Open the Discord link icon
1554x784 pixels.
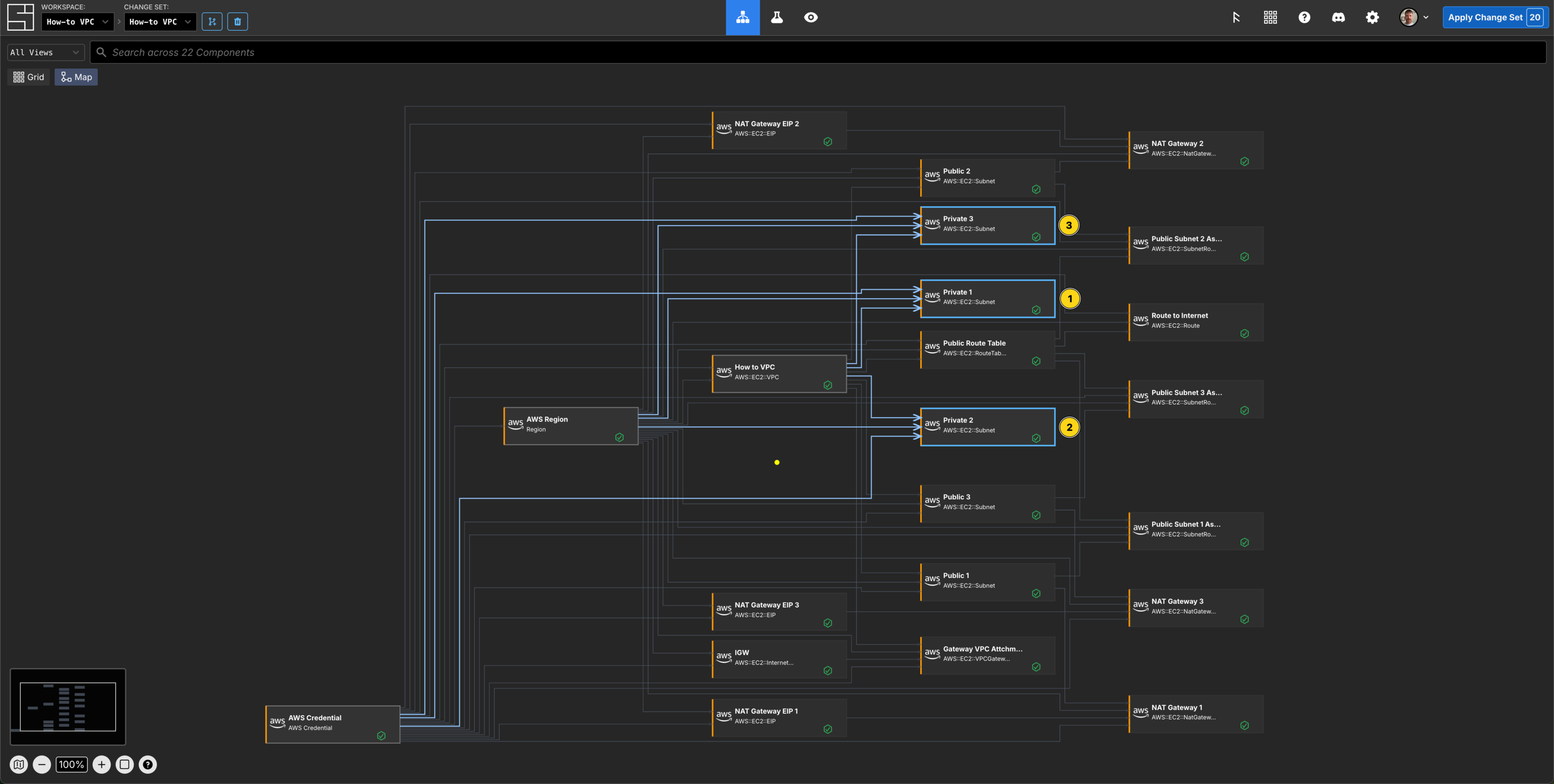[x=1338, y=17]
